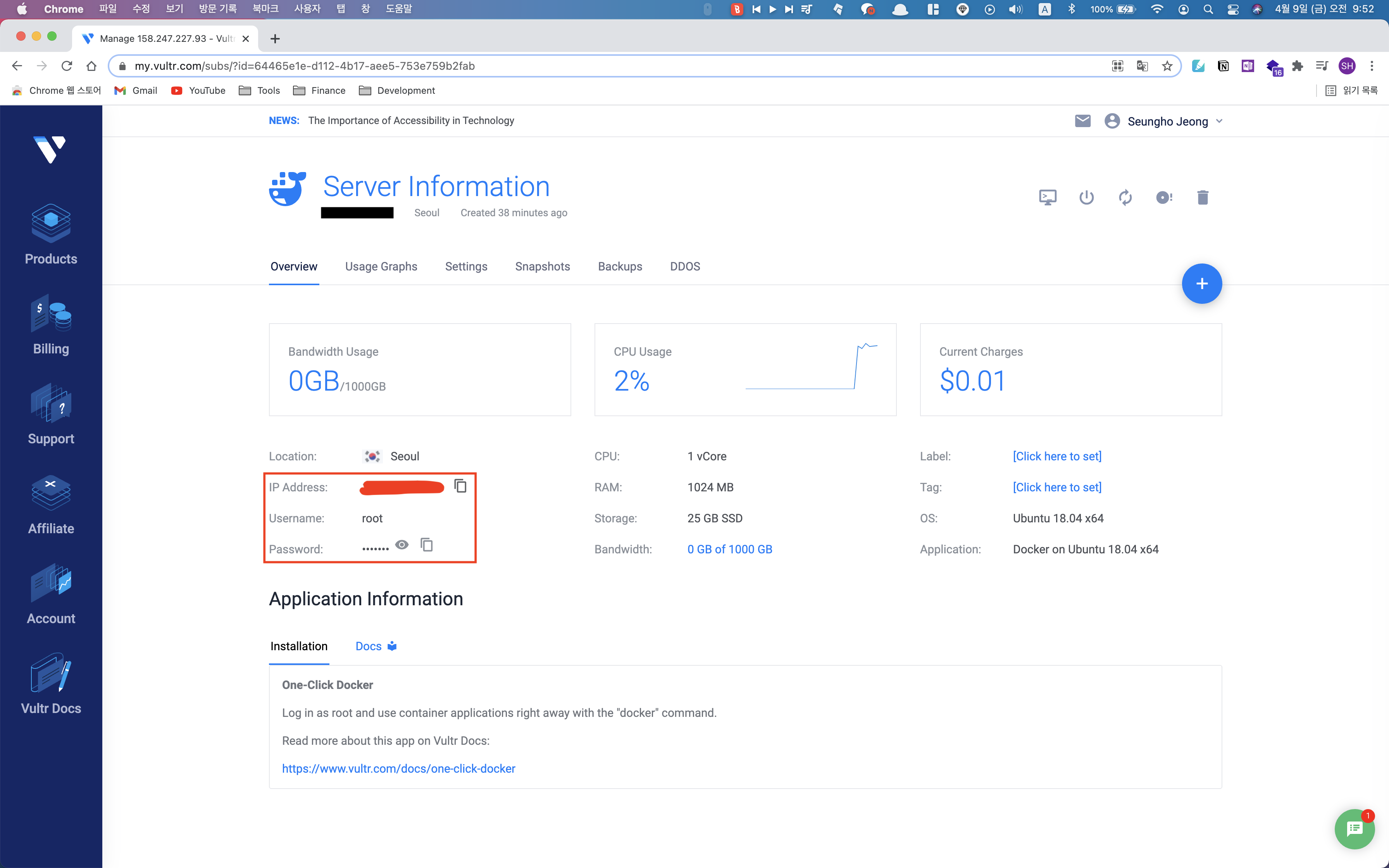Click the power icon to restart server
1389x868 pixels.
[x=1086, y=197]
